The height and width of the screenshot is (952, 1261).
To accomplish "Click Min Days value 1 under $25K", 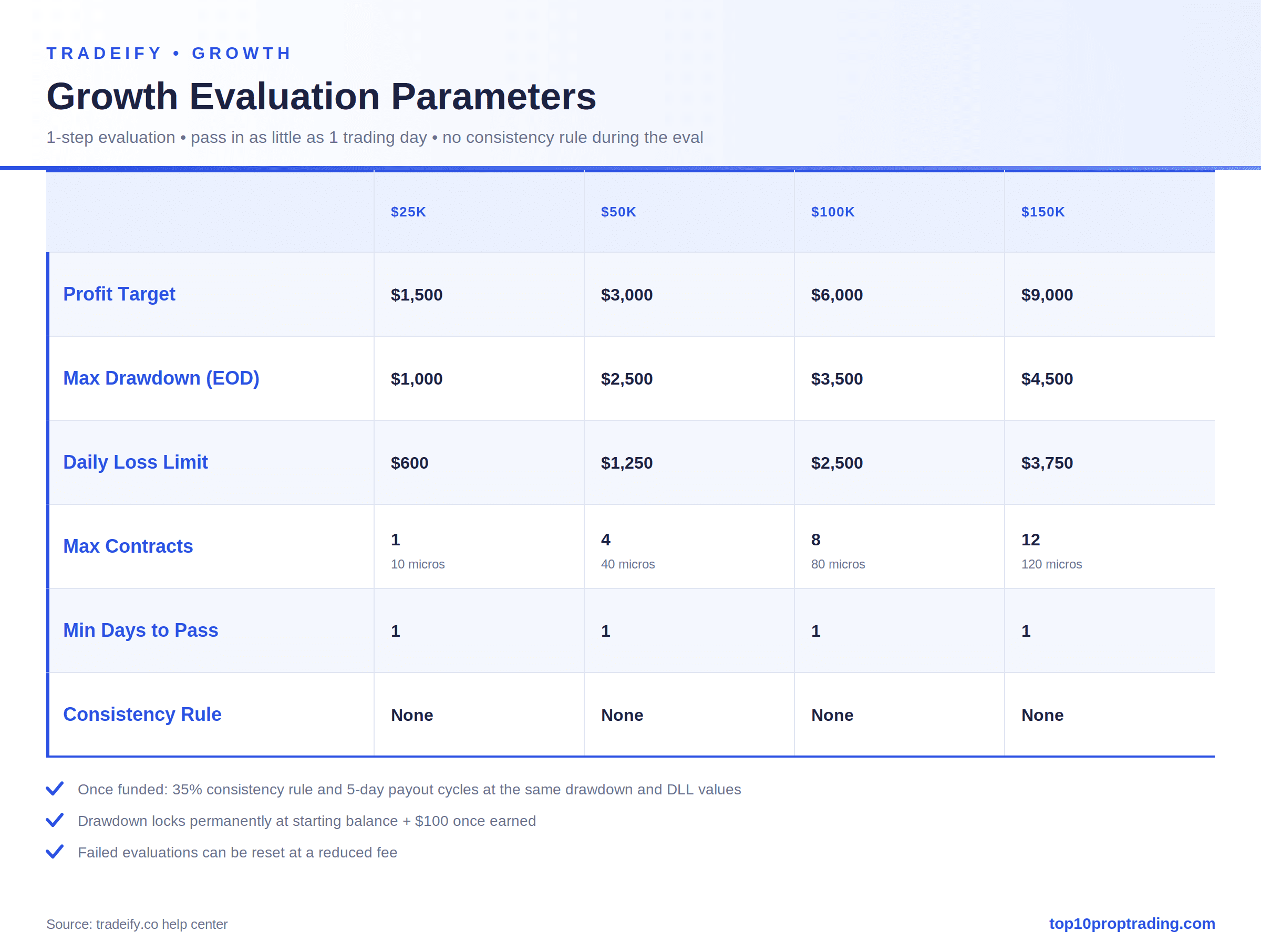I will 396,631.
